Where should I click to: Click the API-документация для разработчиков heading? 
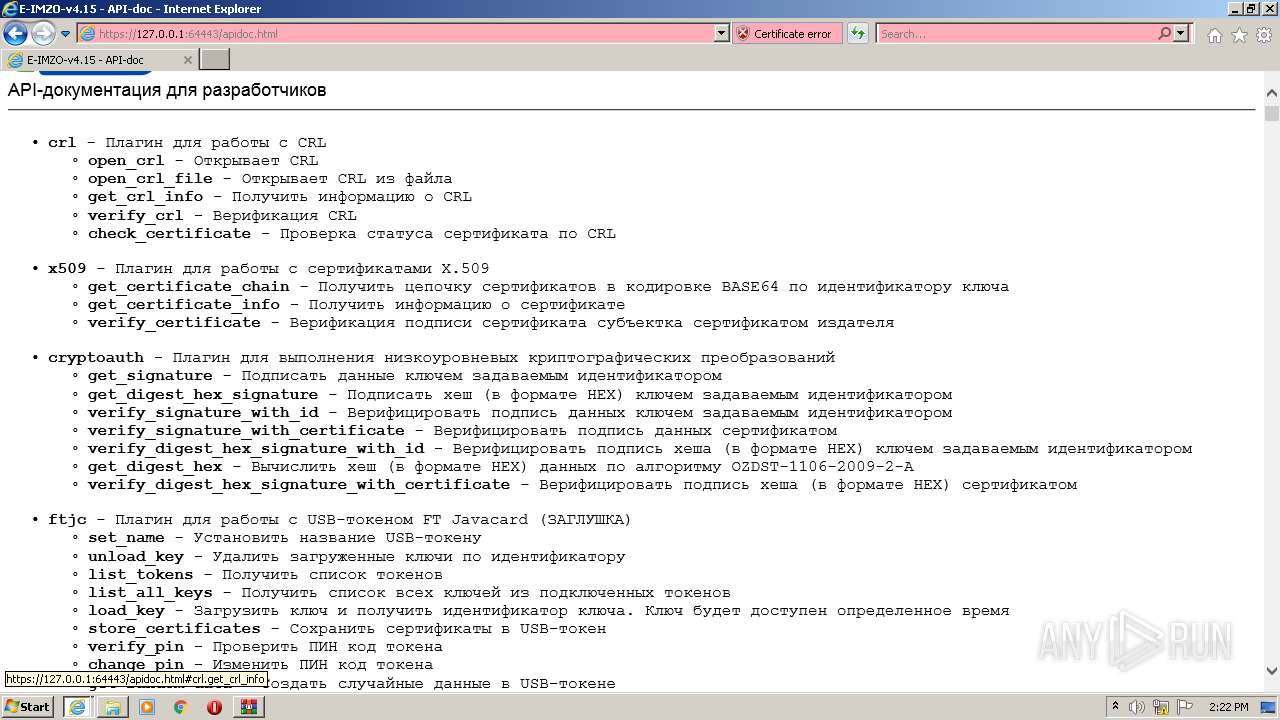pos(167,90)
